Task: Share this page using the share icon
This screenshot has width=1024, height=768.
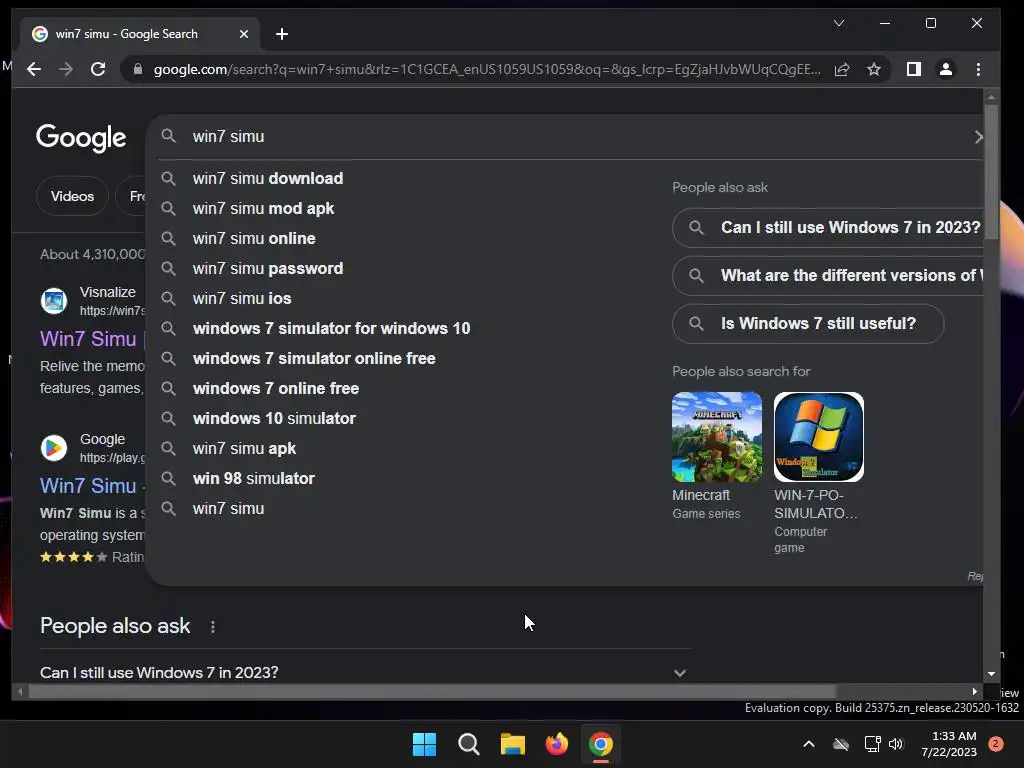Action: click(x=842, y=69)
